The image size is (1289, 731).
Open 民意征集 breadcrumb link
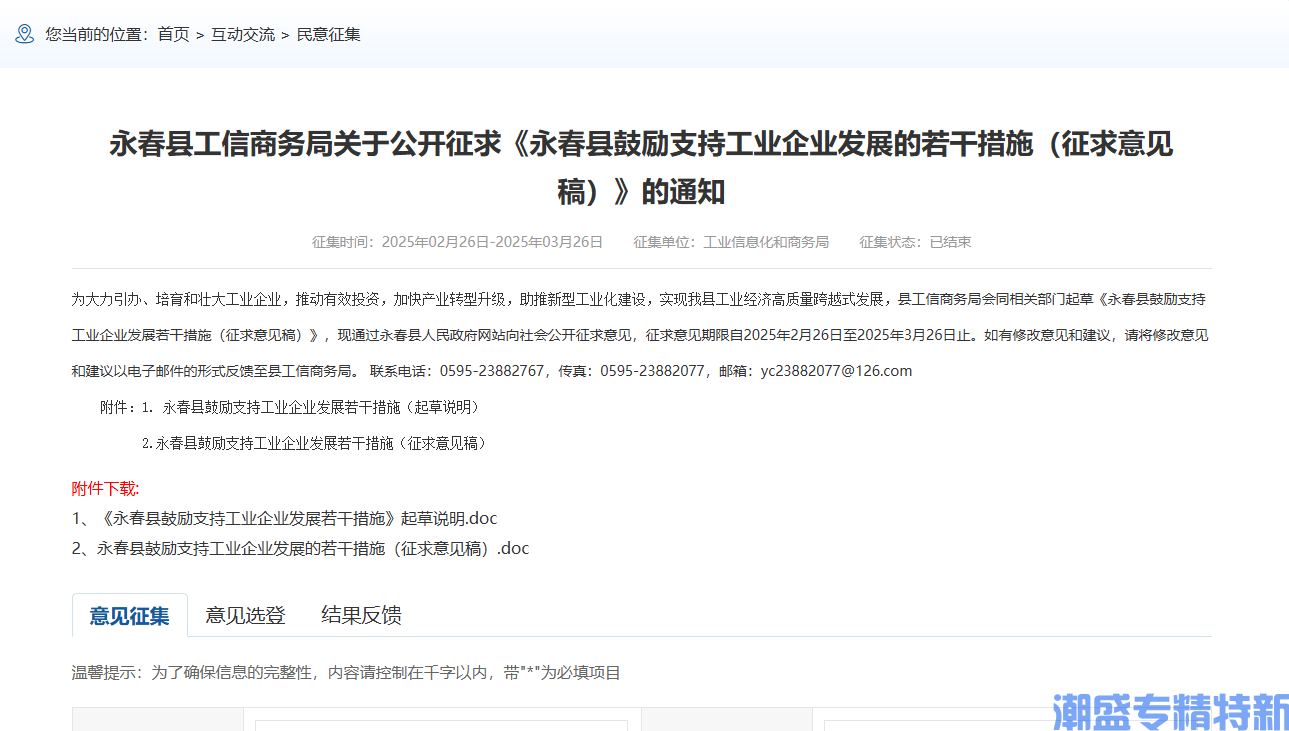pos(329,34)
